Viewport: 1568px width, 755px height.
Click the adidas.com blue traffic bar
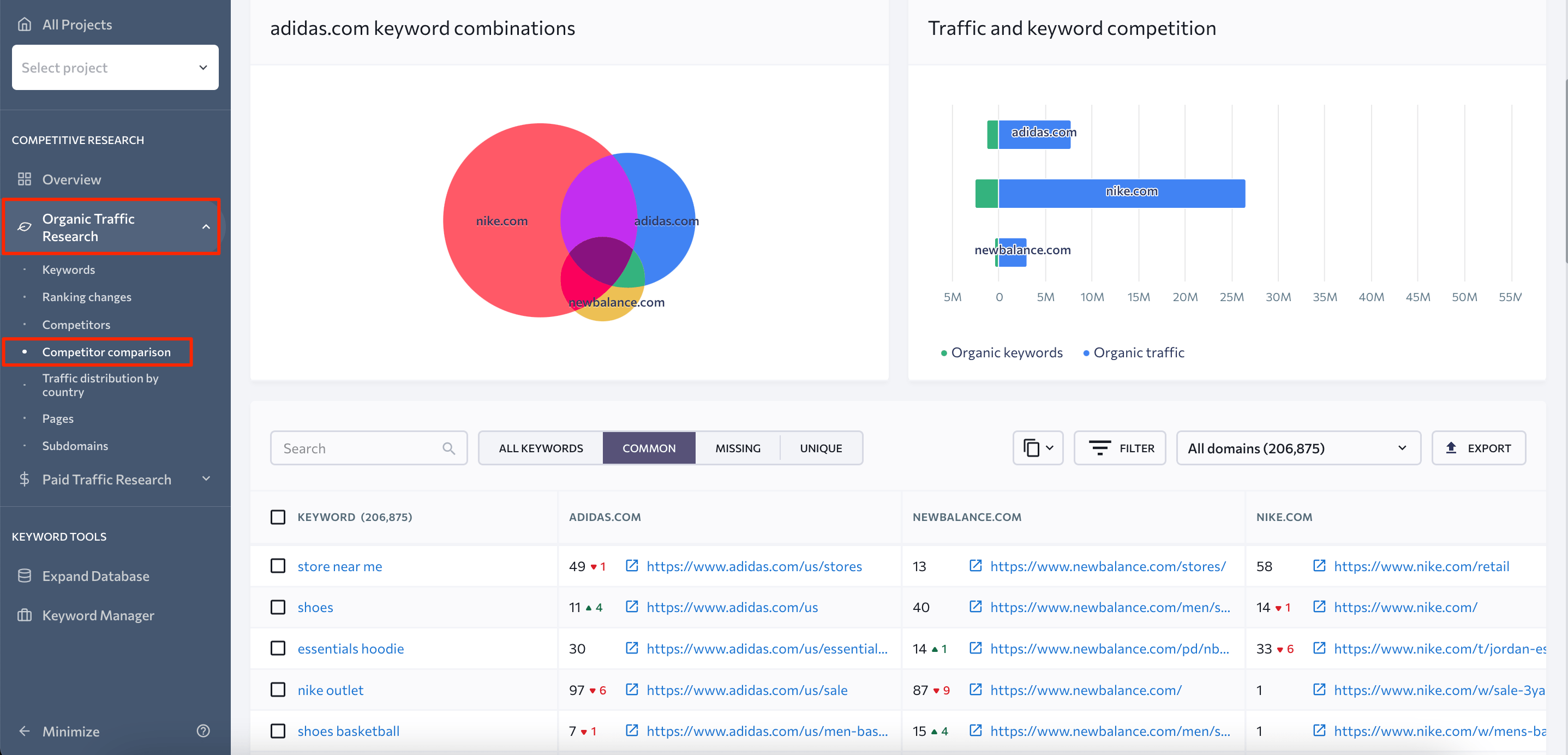point(1035,135)
